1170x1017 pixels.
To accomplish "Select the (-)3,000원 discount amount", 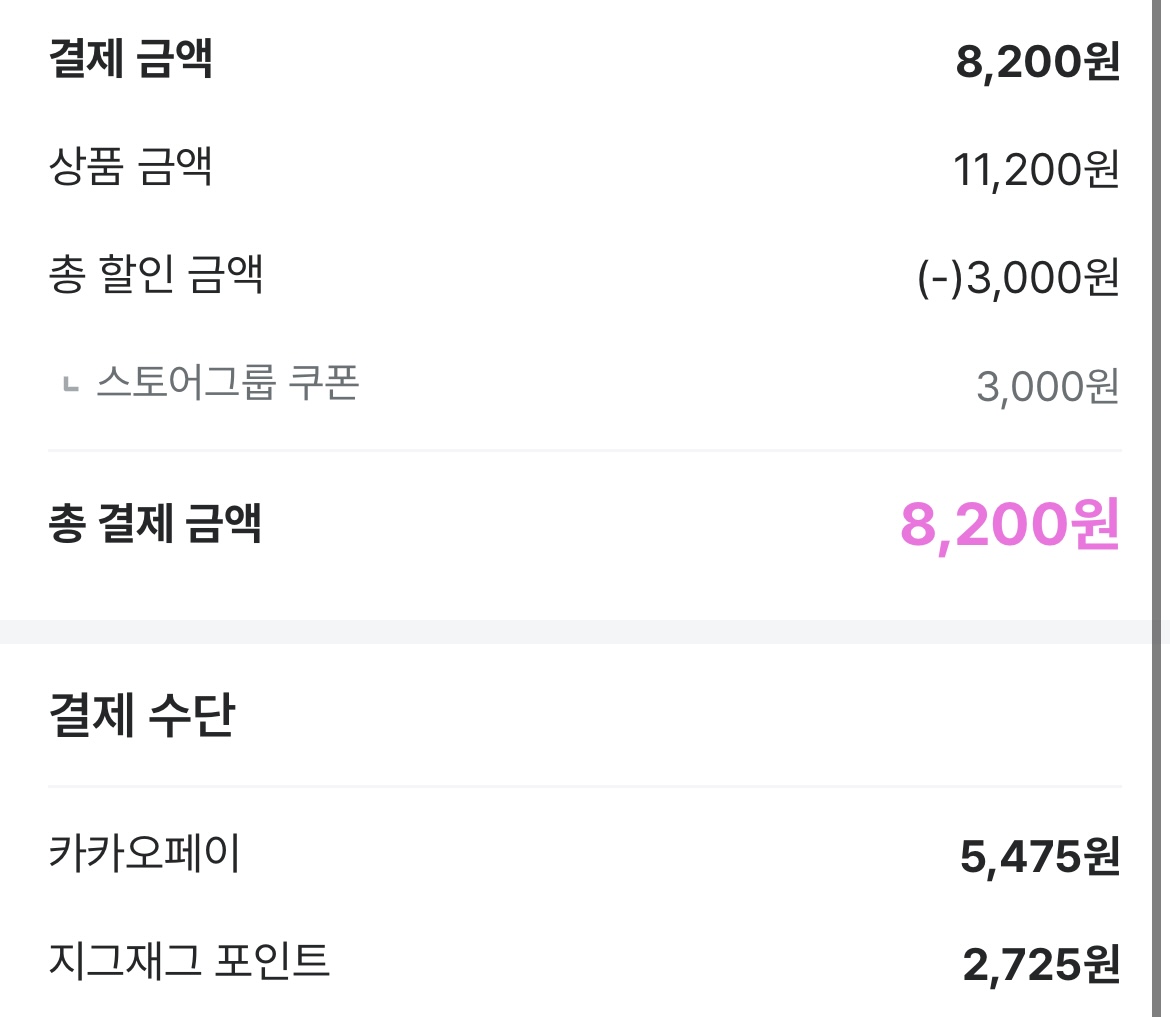I will coord(1018,278).
